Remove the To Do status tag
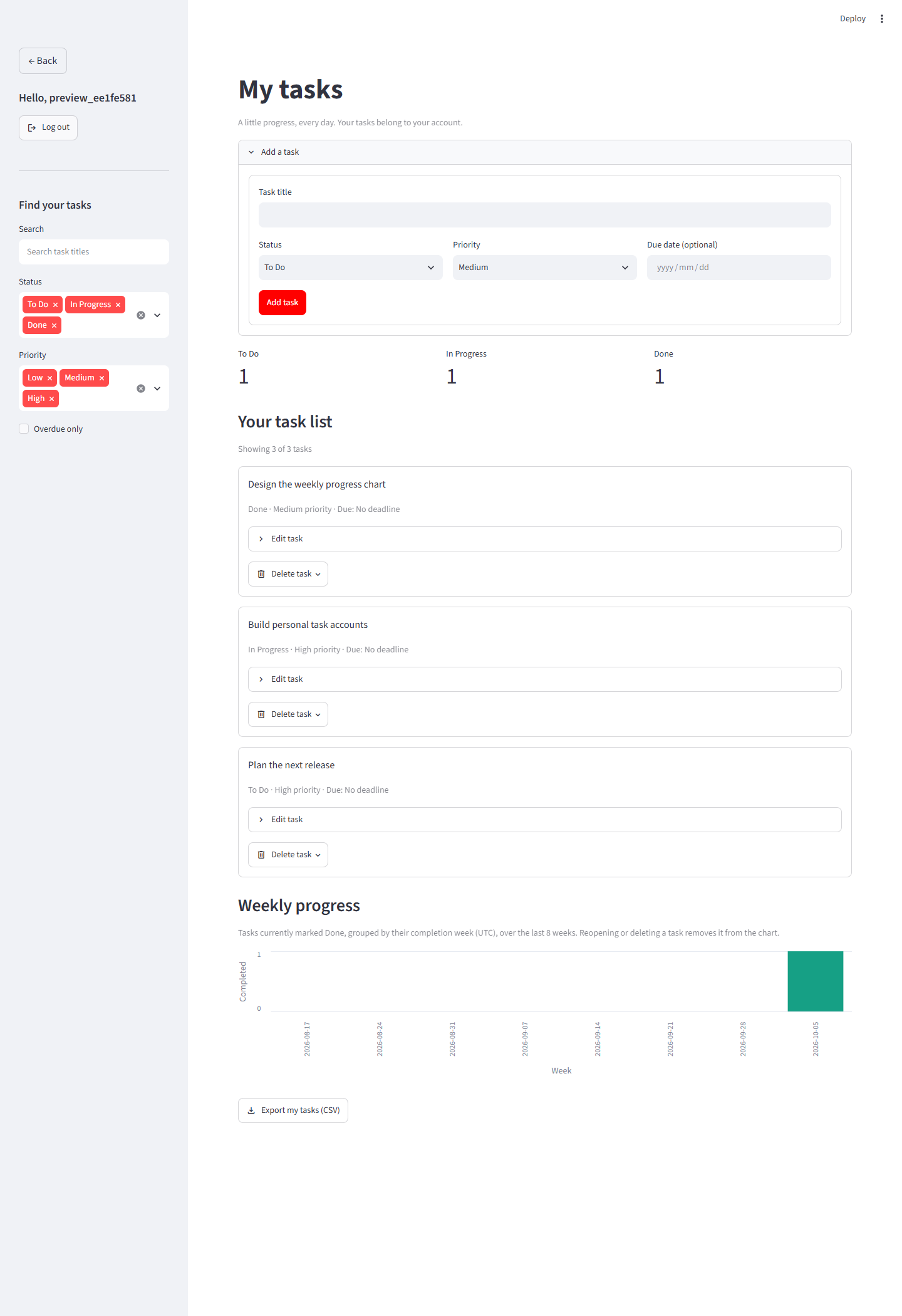 tap(55, 305)
